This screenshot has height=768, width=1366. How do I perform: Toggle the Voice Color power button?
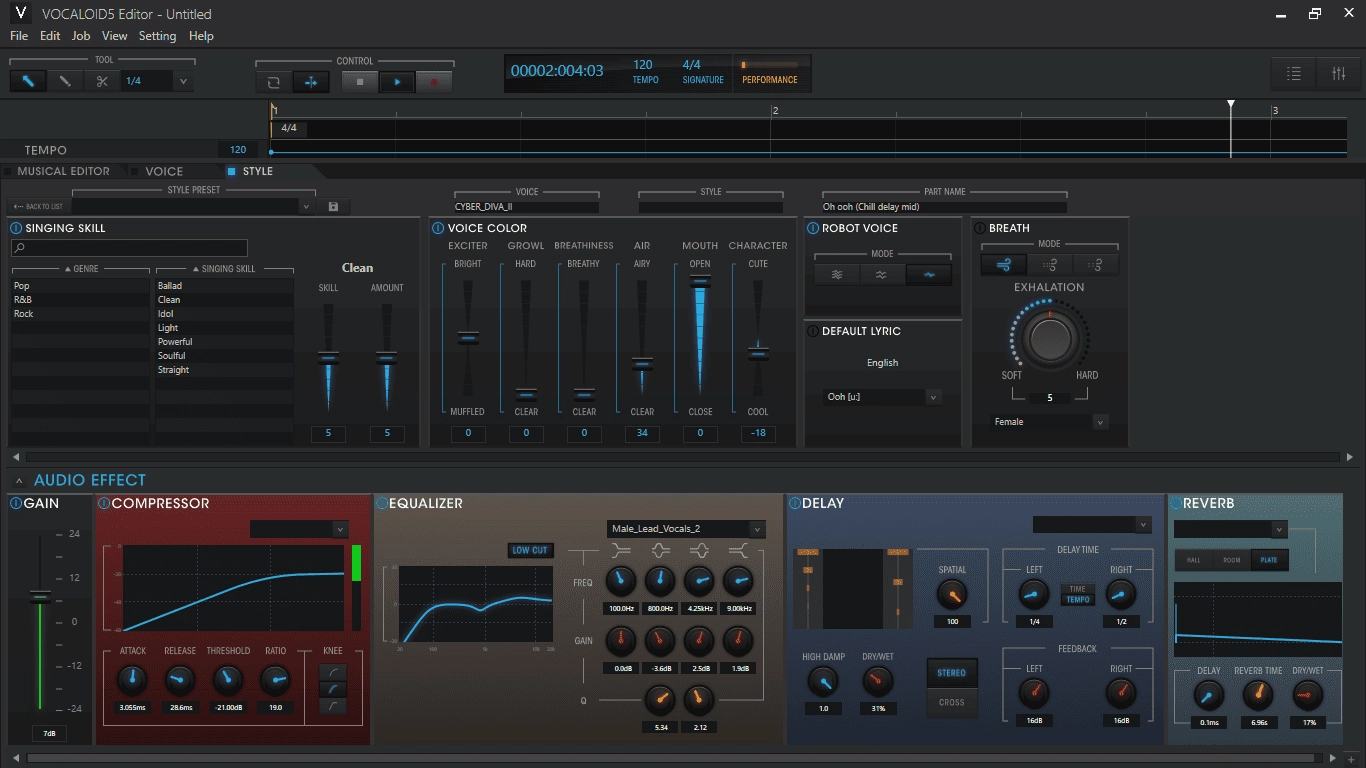point(438,228)
